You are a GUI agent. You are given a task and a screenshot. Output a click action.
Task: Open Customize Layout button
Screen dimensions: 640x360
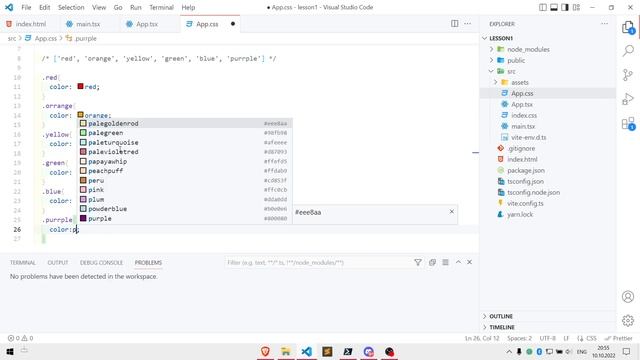click(x=576, y=7)
